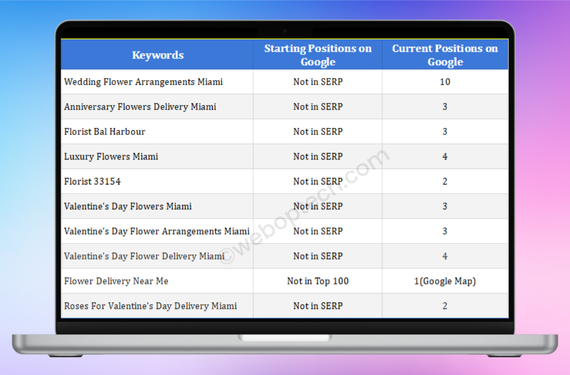This screenshot has height=375, width=570.
Task: Select Valentine's Day Flower Arrangements Miami row
Action: coord(285,231)
